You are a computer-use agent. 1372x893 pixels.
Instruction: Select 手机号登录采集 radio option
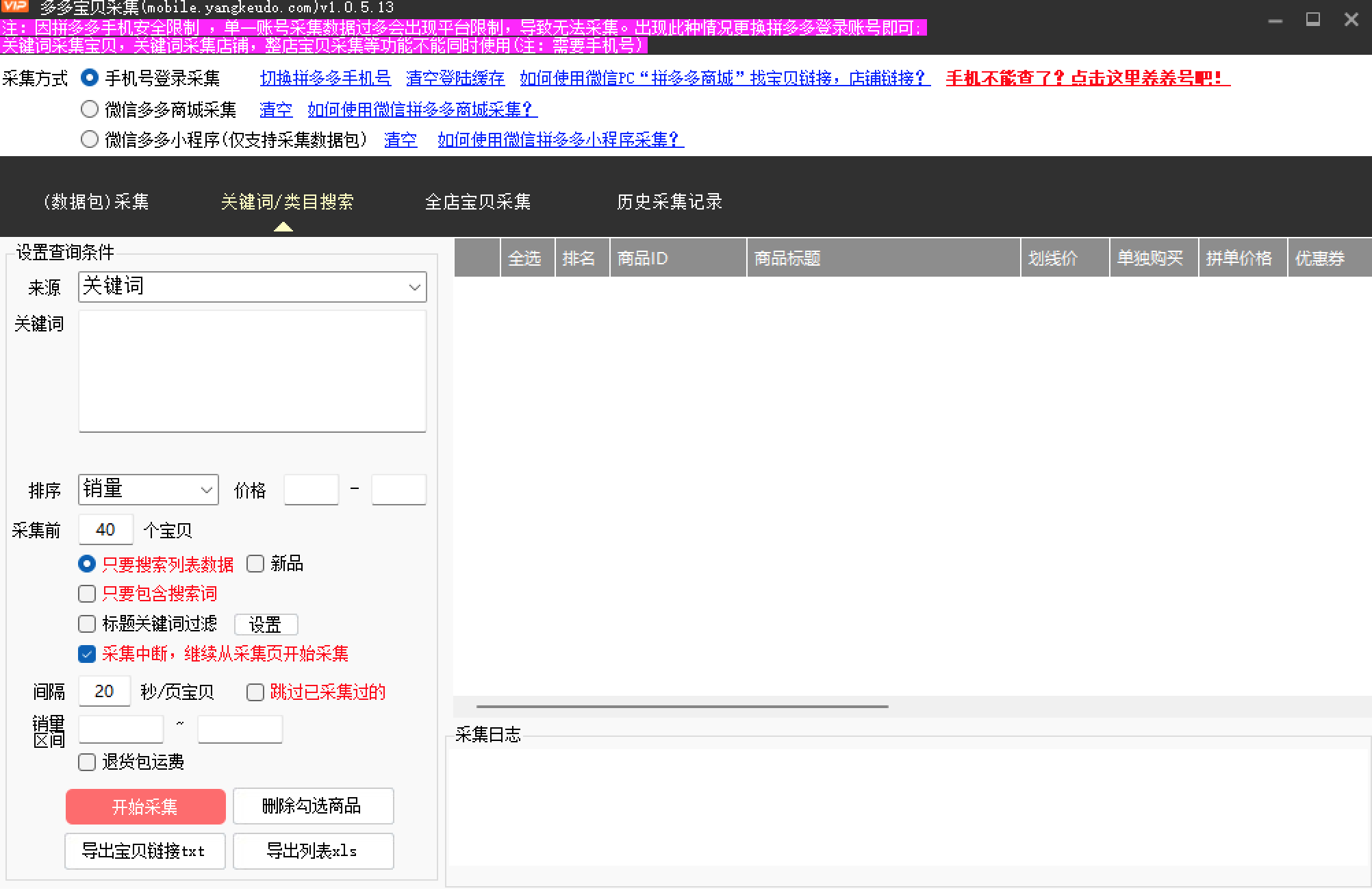point(90,78)
